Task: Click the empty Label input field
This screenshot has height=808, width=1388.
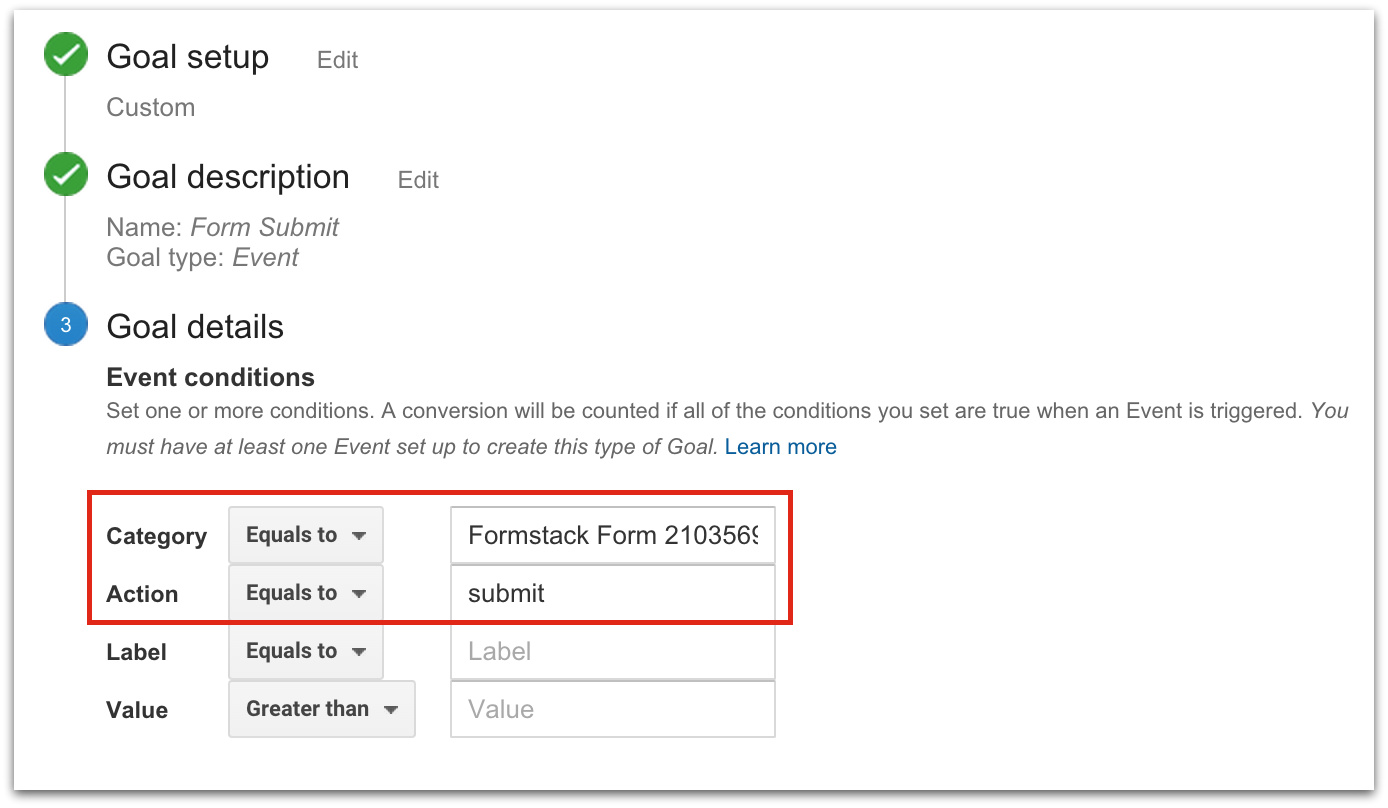Action: [x=612, y=651]
